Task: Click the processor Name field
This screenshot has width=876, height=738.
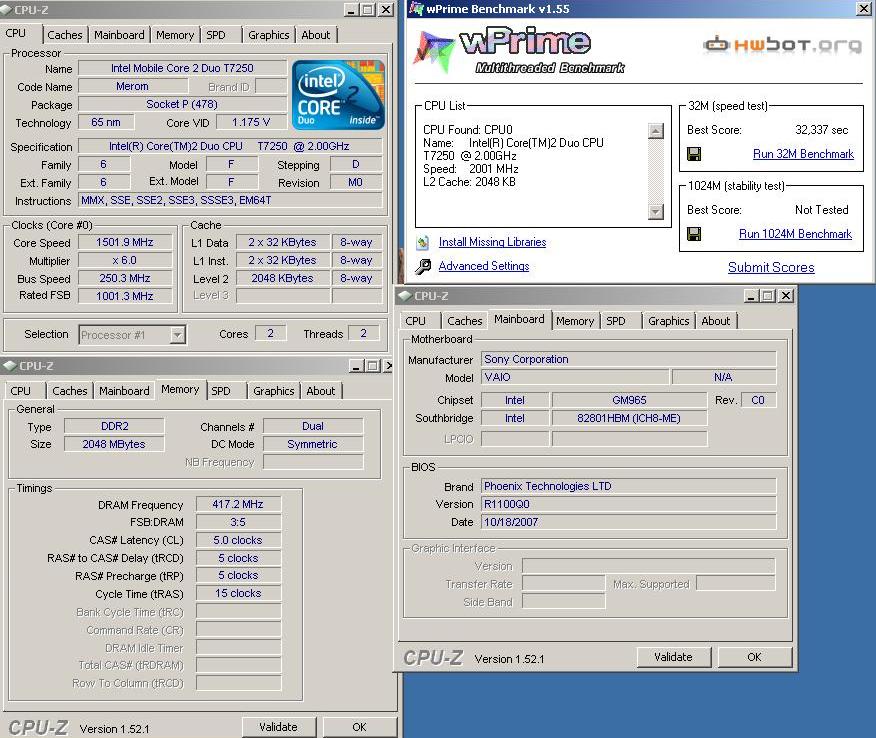Action: pyautogui.click(x=182, y=68)
